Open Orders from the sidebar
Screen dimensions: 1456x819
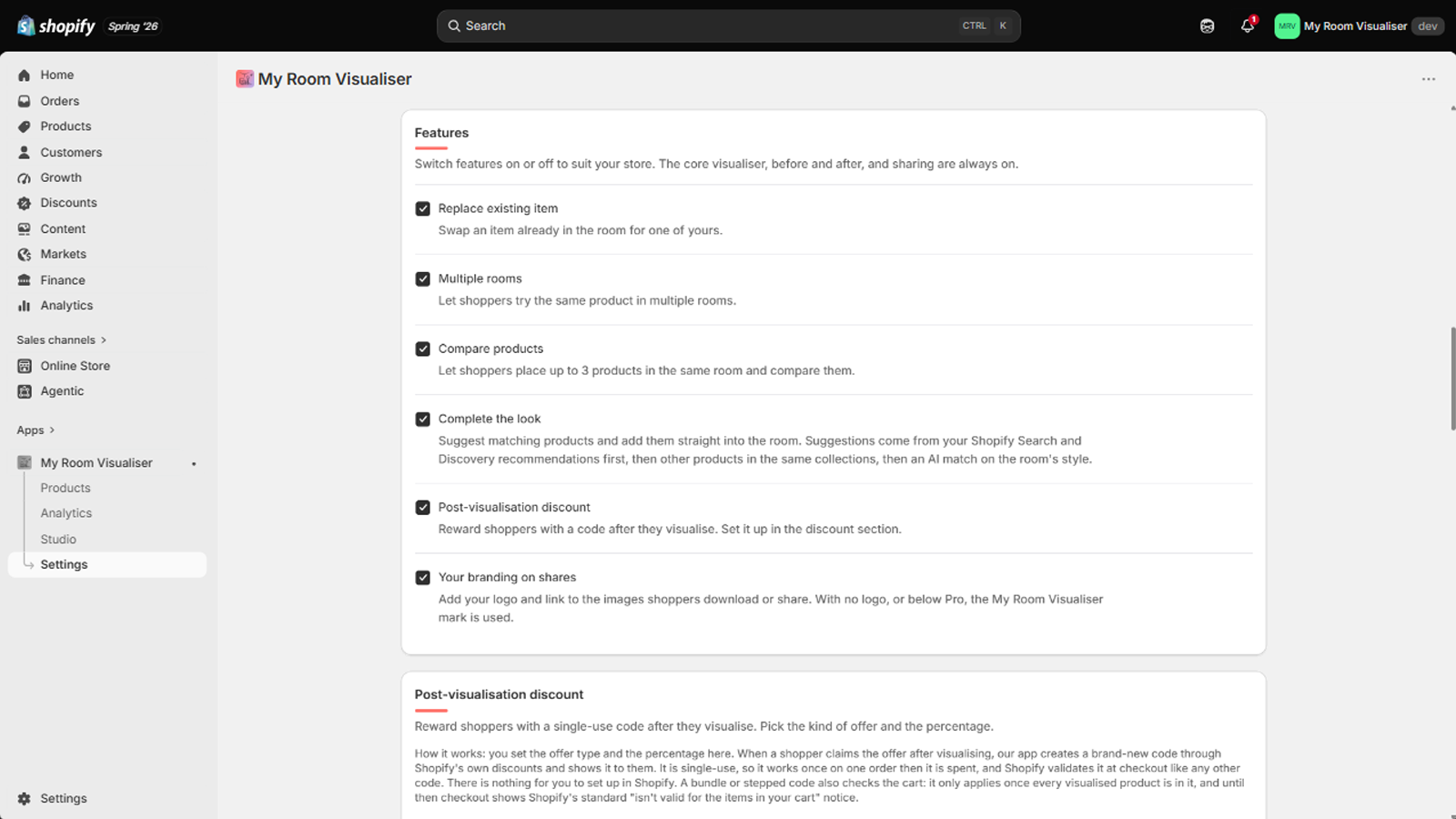point(59,101)
